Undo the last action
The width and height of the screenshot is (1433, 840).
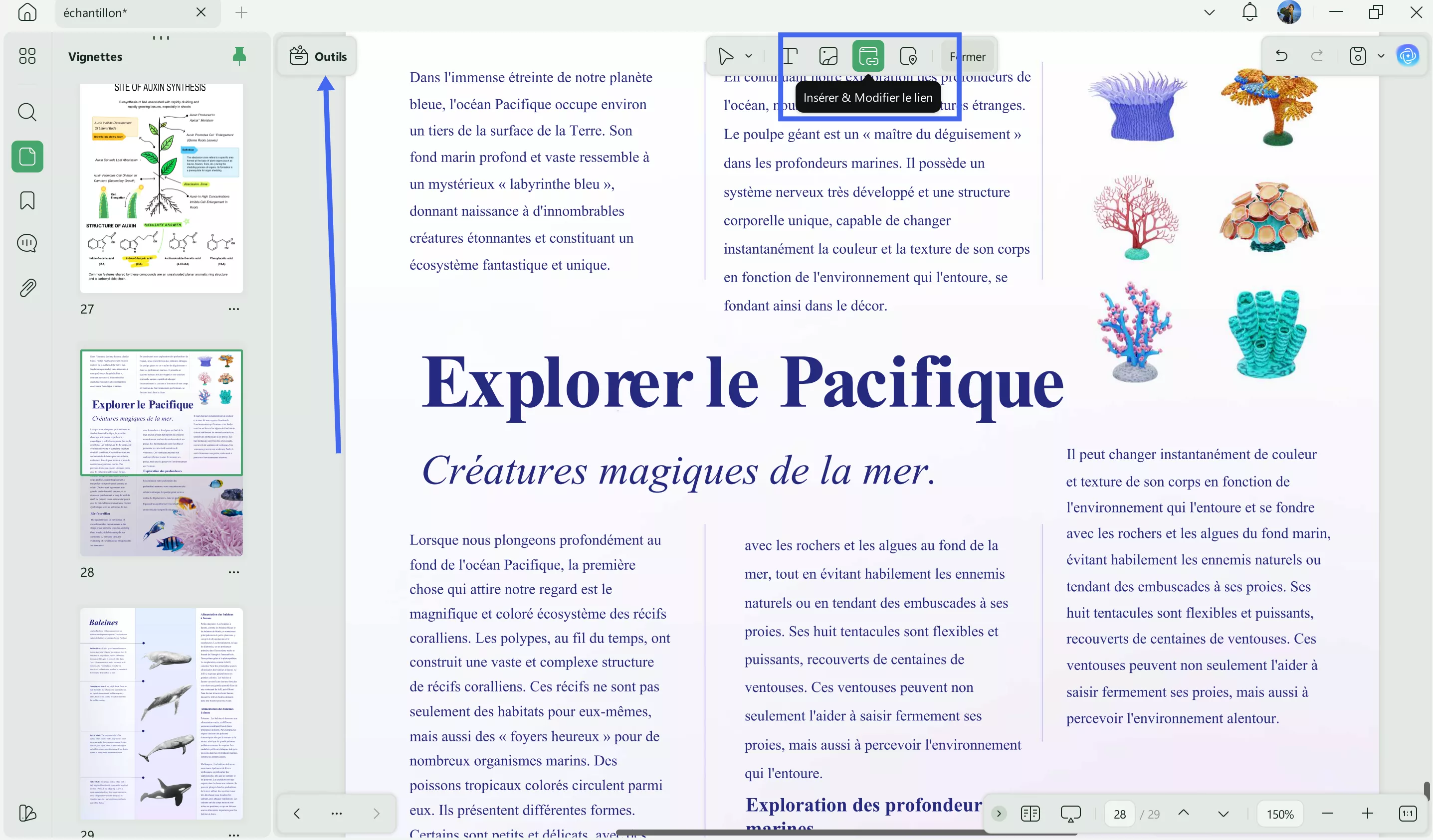click(x=1282, y=56)
